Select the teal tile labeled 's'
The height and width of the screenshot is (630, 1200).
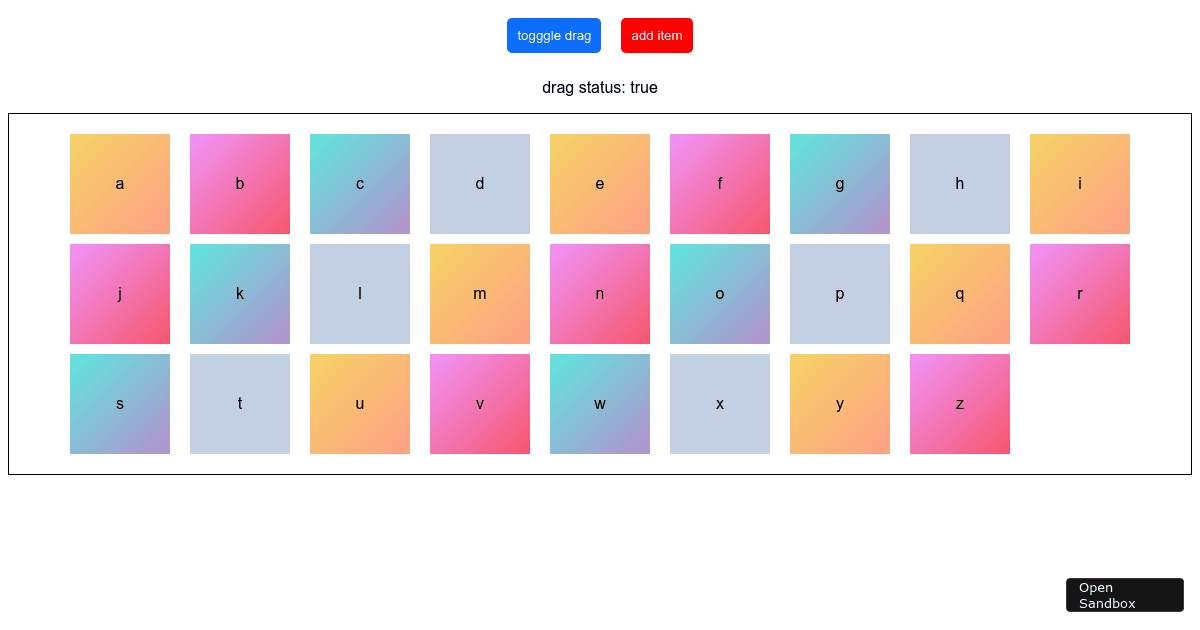click(120, 403)
